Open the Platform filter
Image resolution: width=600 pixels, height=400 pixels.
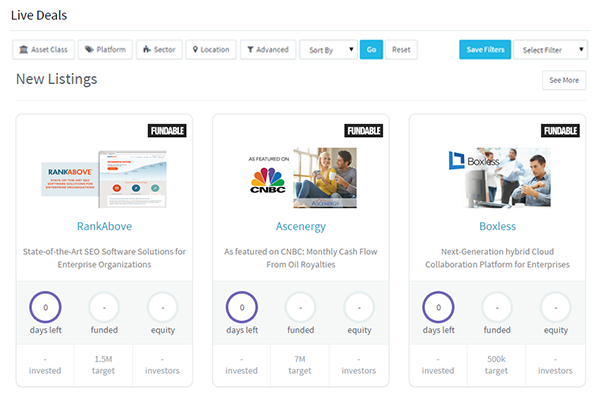click(105, 49)
